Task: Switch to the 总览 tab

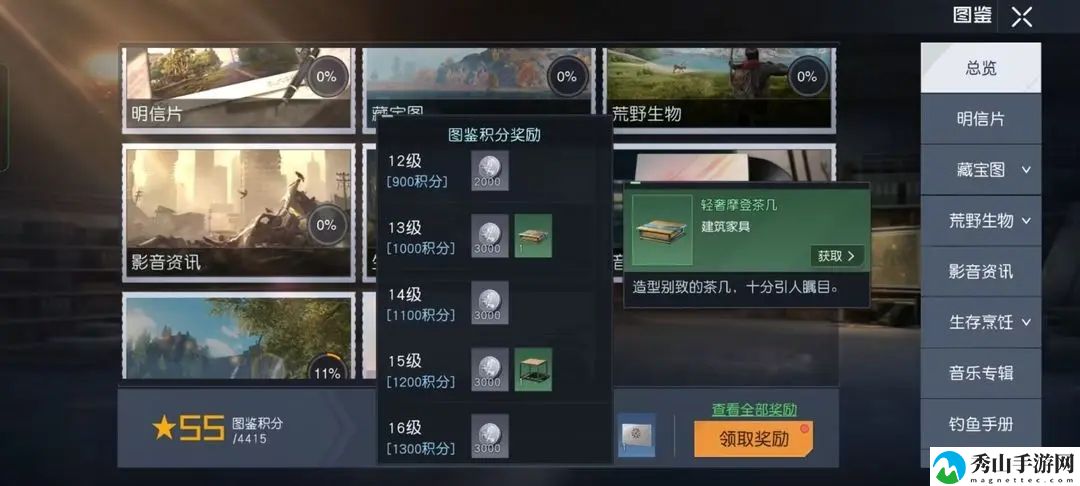Action: 981,67
